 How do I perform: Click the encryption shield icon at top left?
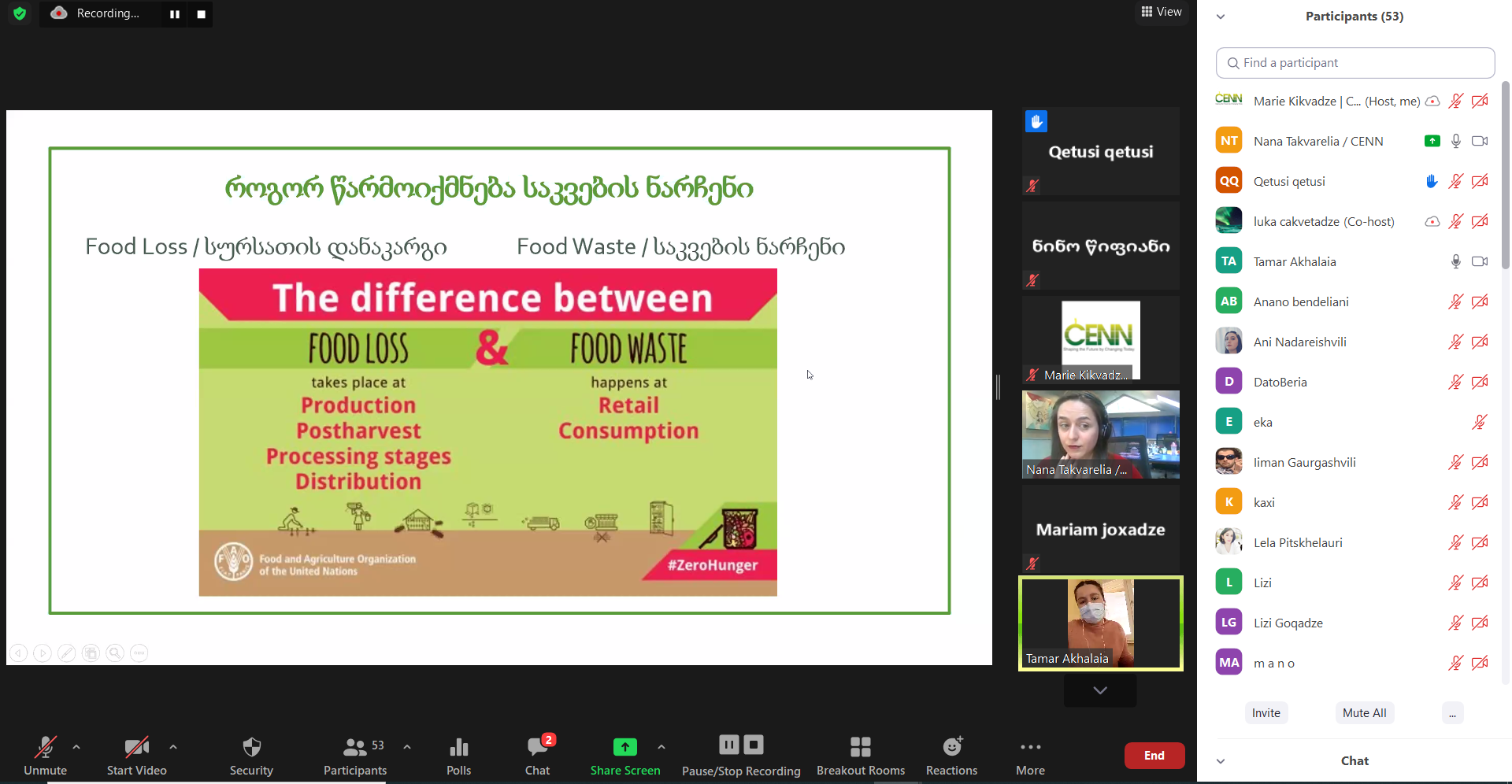tap(20, 13)
